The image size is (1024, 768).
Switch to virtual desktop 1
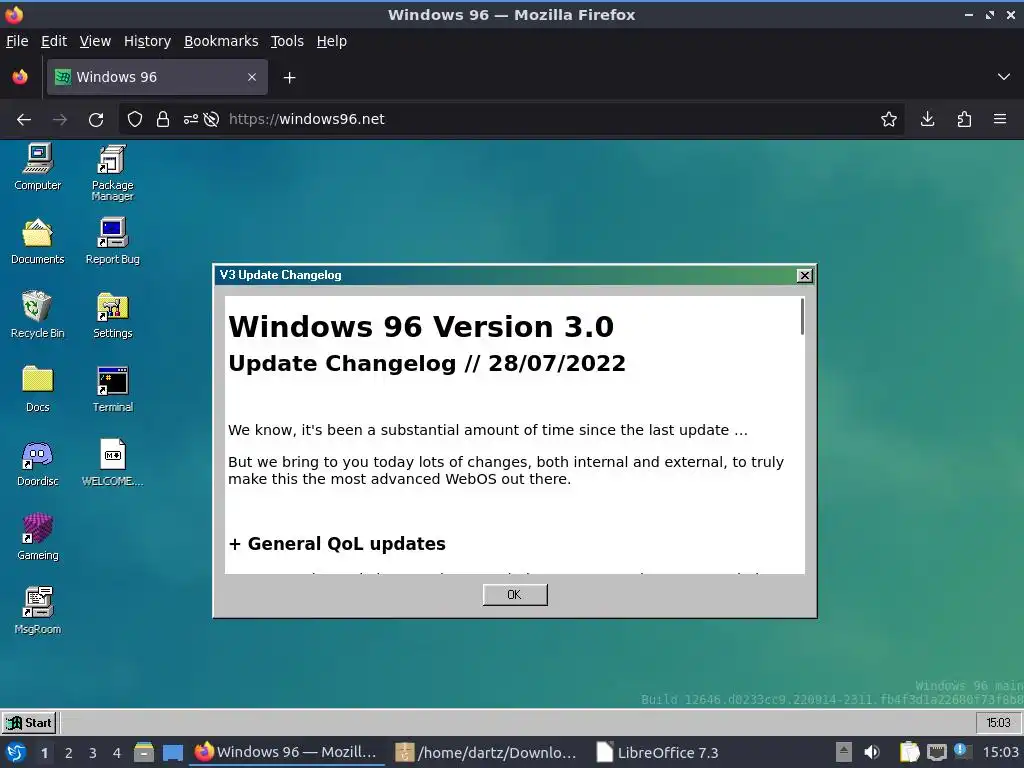tap(44, 753)
